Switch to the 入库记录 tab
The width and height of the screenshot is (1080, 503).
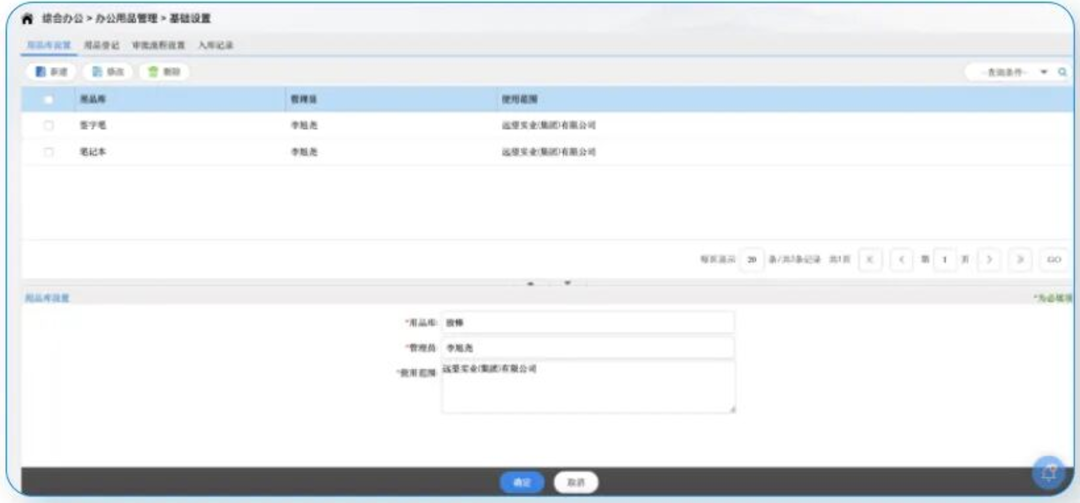tap(215, 45)
